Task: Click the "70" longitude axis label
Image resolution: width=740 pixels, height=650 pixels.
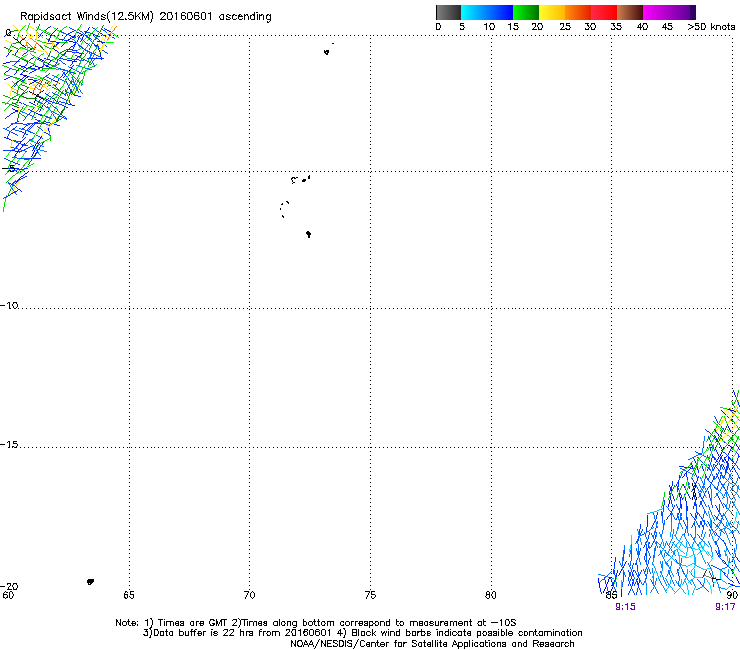Action: [249, 595]
